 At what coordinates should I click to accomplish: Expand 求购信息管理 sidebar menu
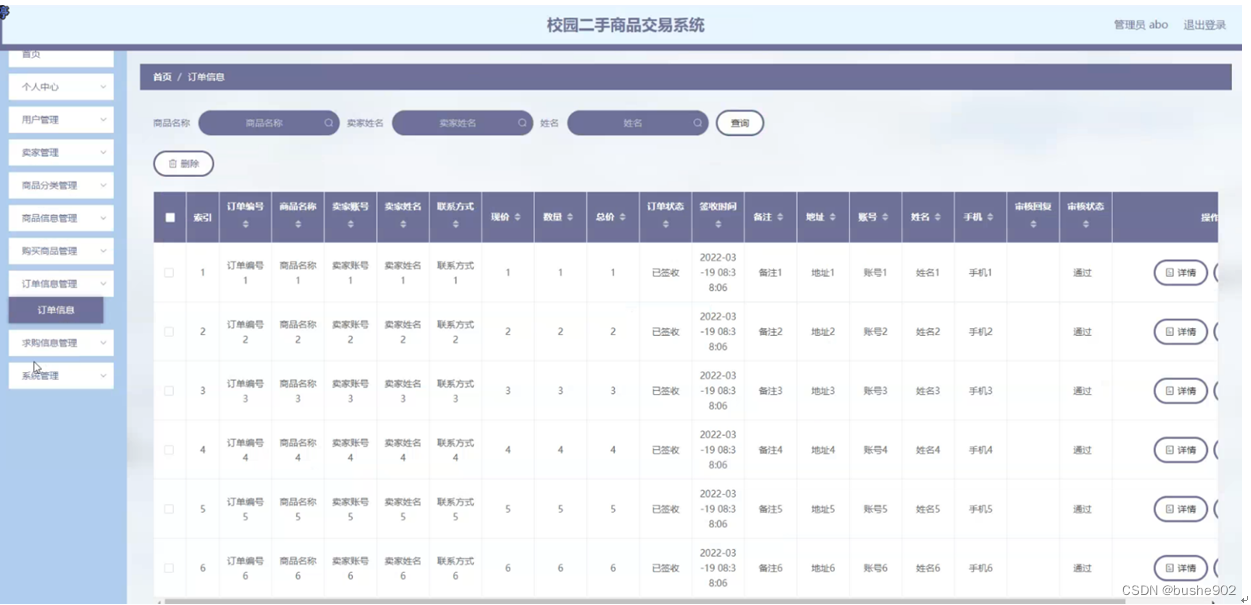pyautogui.click(x=61, y=343)
